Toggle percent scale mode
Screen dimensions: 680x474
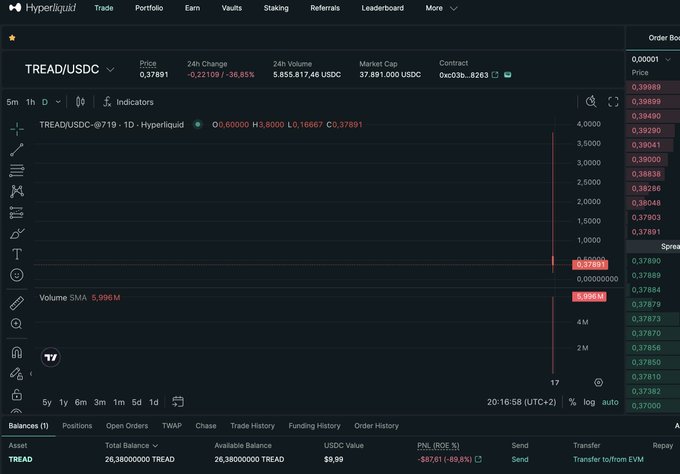coord(572,402)
